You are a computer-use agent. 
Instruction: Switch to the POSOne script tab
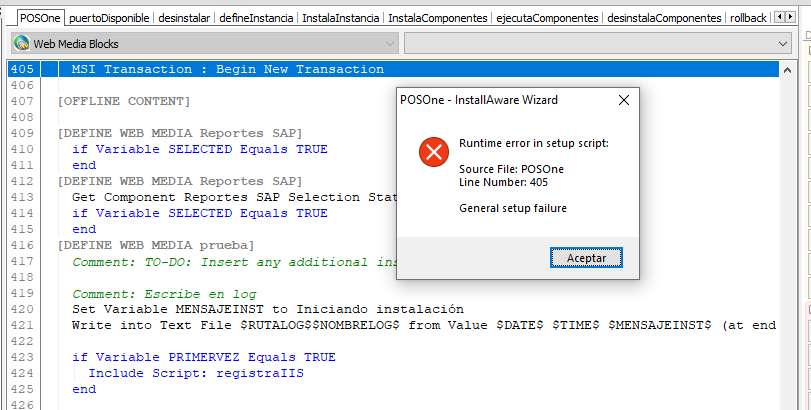click(x=40, y=18)
